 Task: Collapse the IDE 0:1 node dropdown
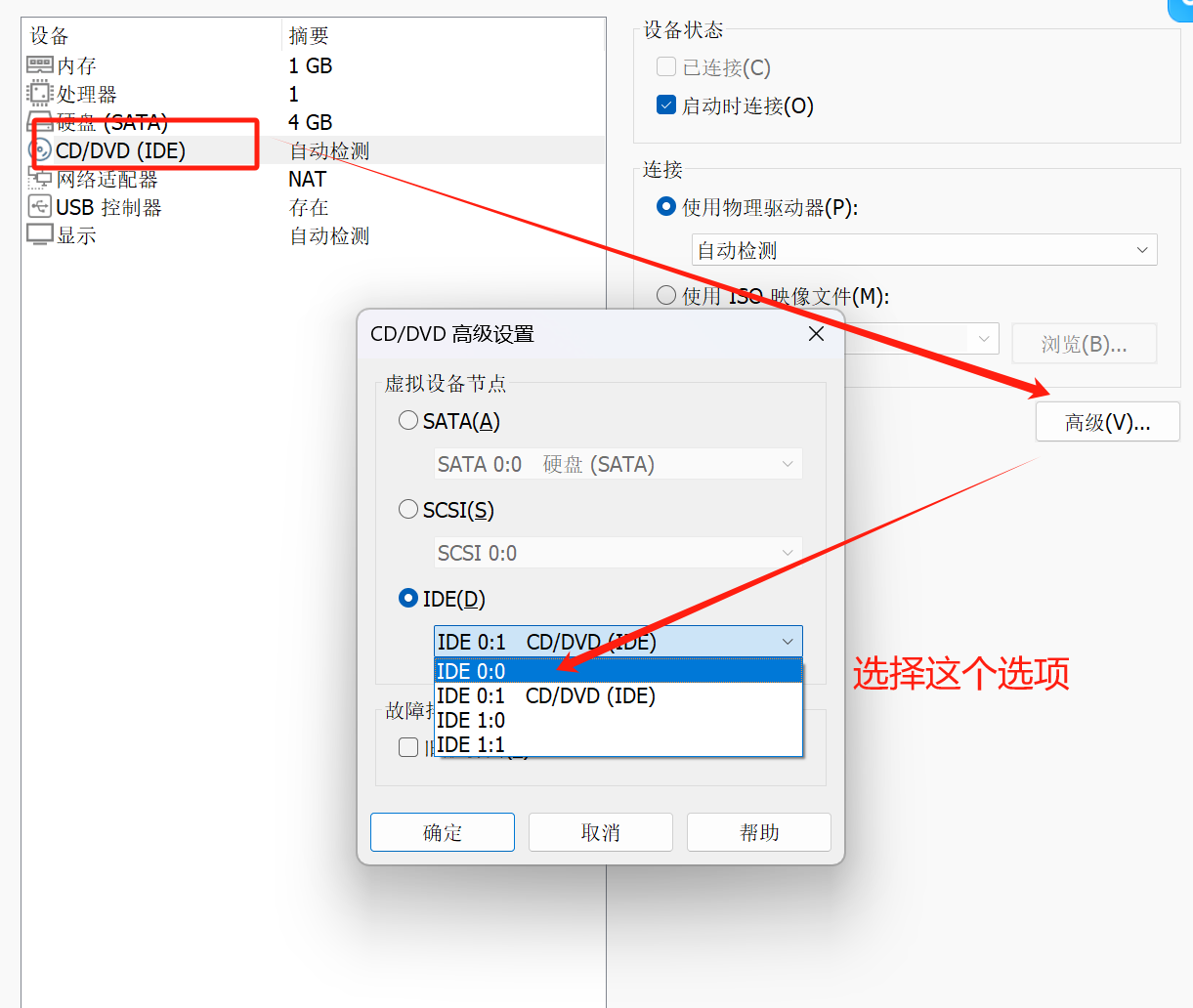(787, 642)
